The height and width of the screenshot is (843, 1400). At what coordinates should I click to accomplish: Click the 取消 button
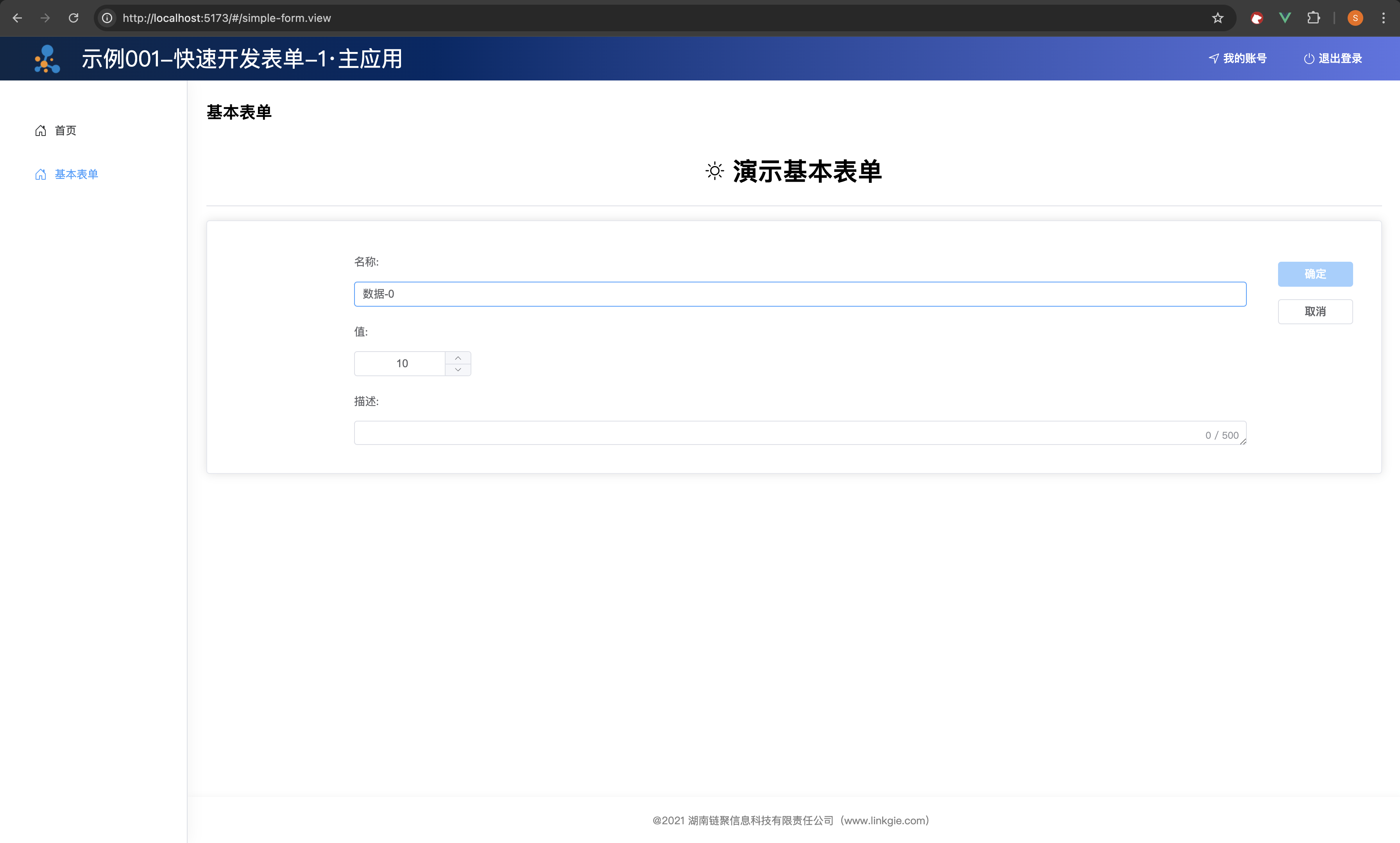[1315, 312]
